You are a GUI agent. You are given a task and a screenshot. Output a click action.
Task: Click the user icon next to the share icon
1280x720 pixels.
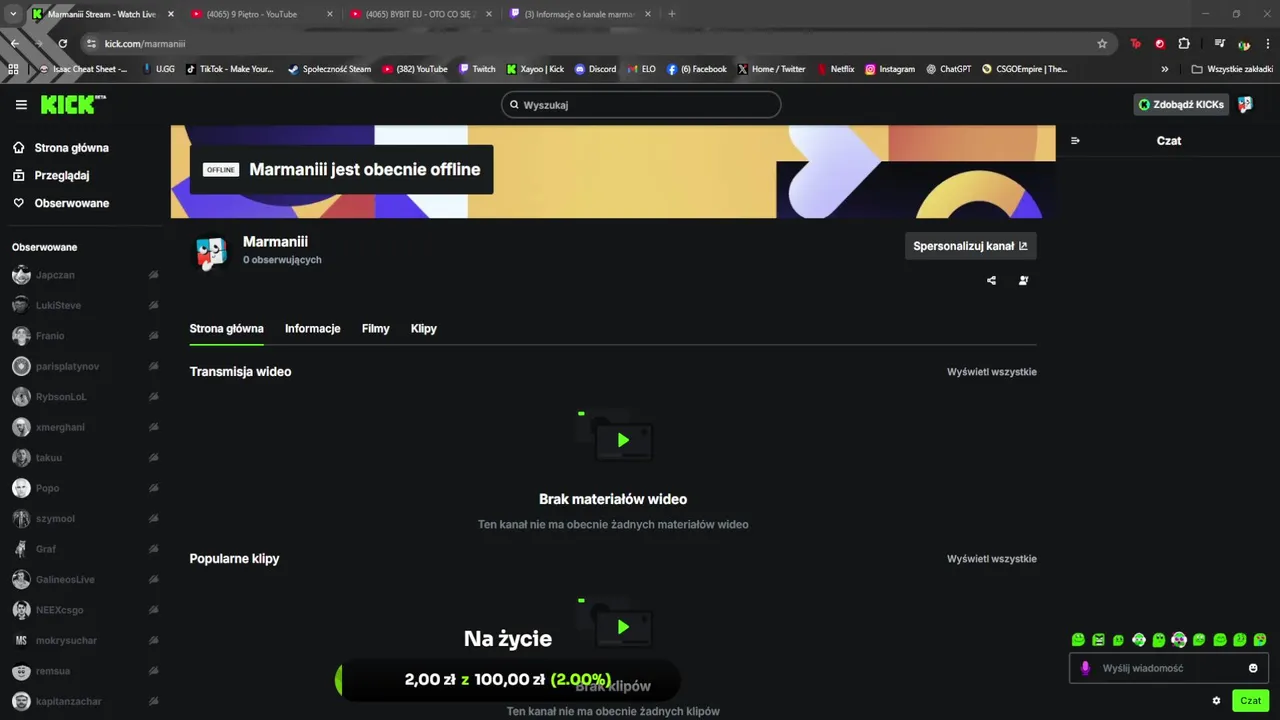point(1023,280)
